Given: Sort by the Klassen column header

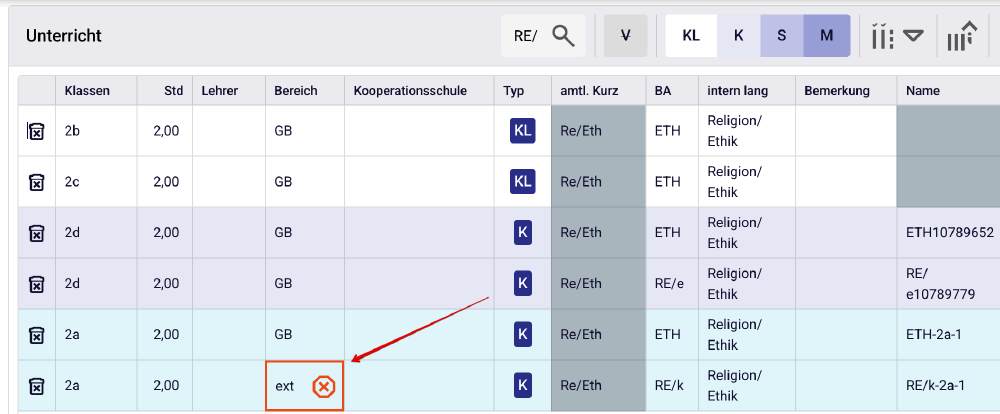Looking at the screenshot, I should point(87,91).
